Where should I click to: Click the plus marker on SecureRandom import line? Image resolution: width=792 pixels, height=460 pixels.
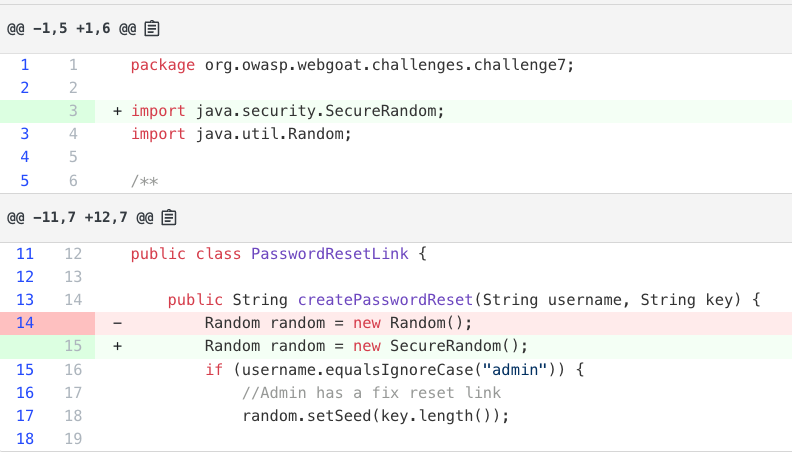(117, 111)
